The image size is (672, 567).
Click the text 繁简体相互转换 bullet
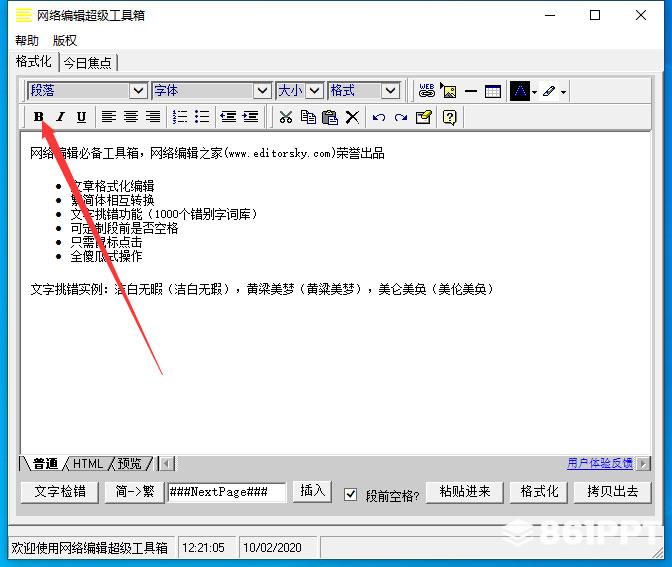(112, 200)
